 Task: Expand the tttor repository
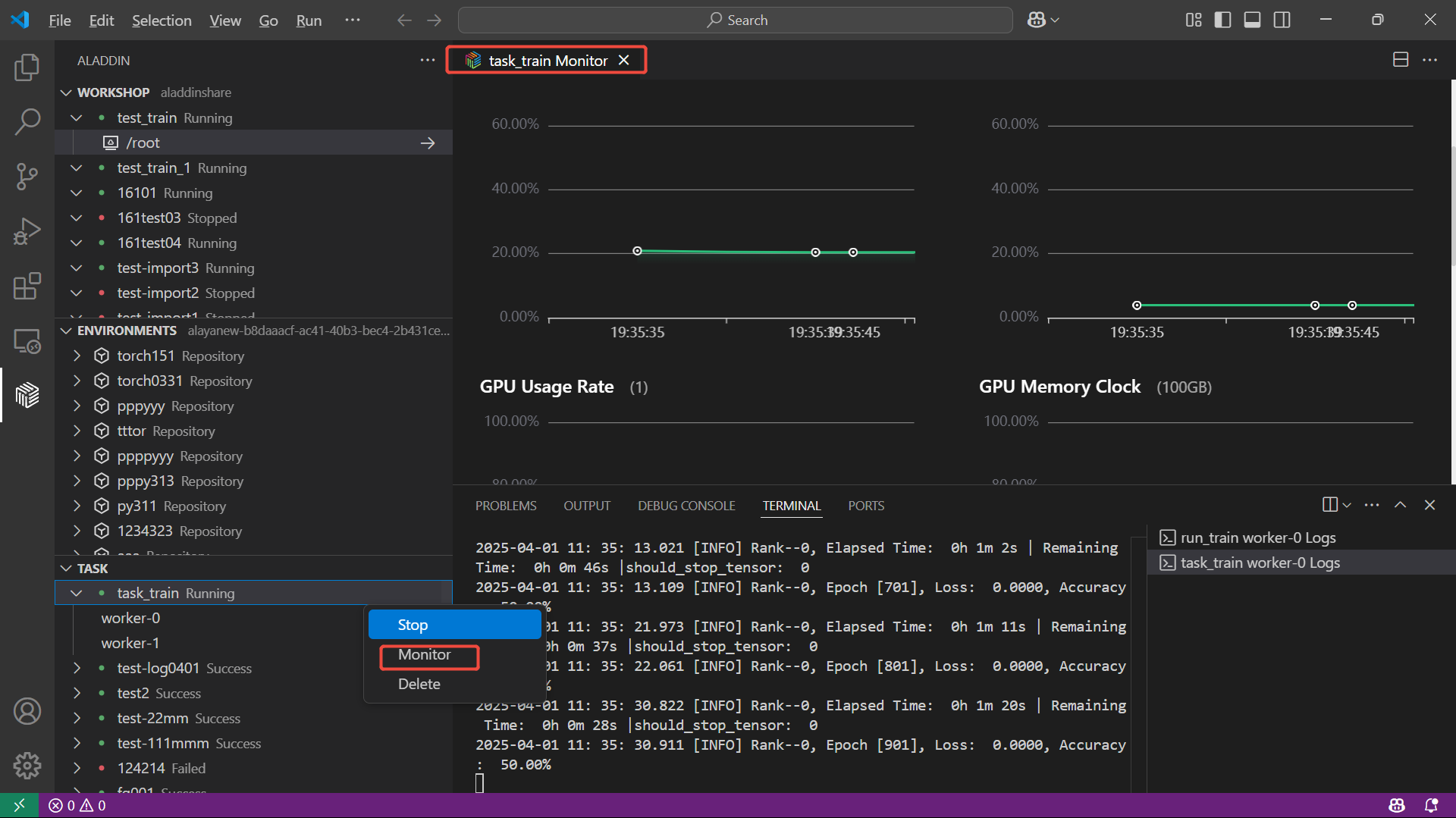pyautogui.click(x=76, y=431)
